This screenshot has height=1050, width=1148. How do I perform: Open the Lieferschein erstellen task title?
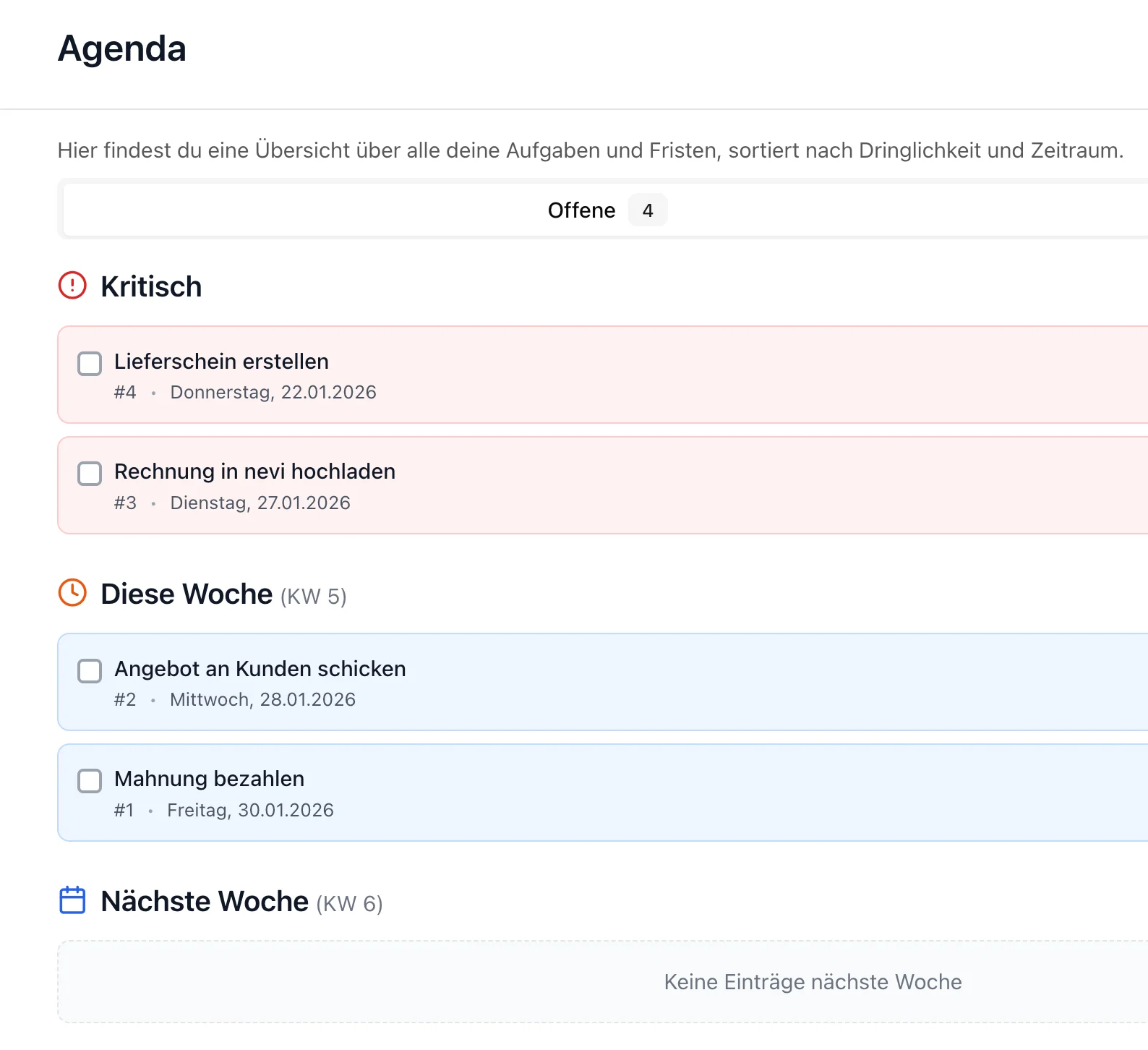tap(221, 362)
